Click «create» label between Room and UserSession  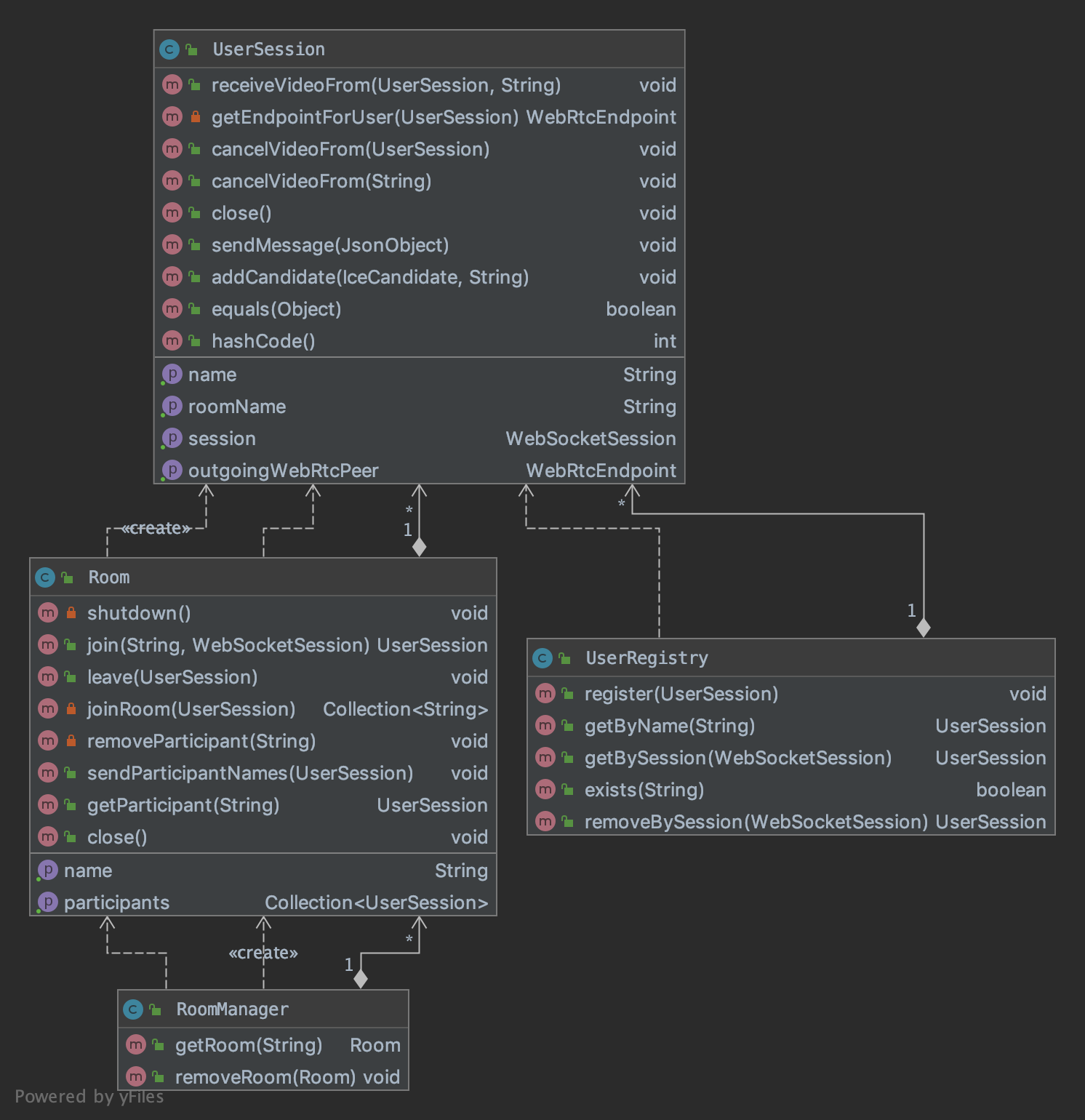pos(156,528)
